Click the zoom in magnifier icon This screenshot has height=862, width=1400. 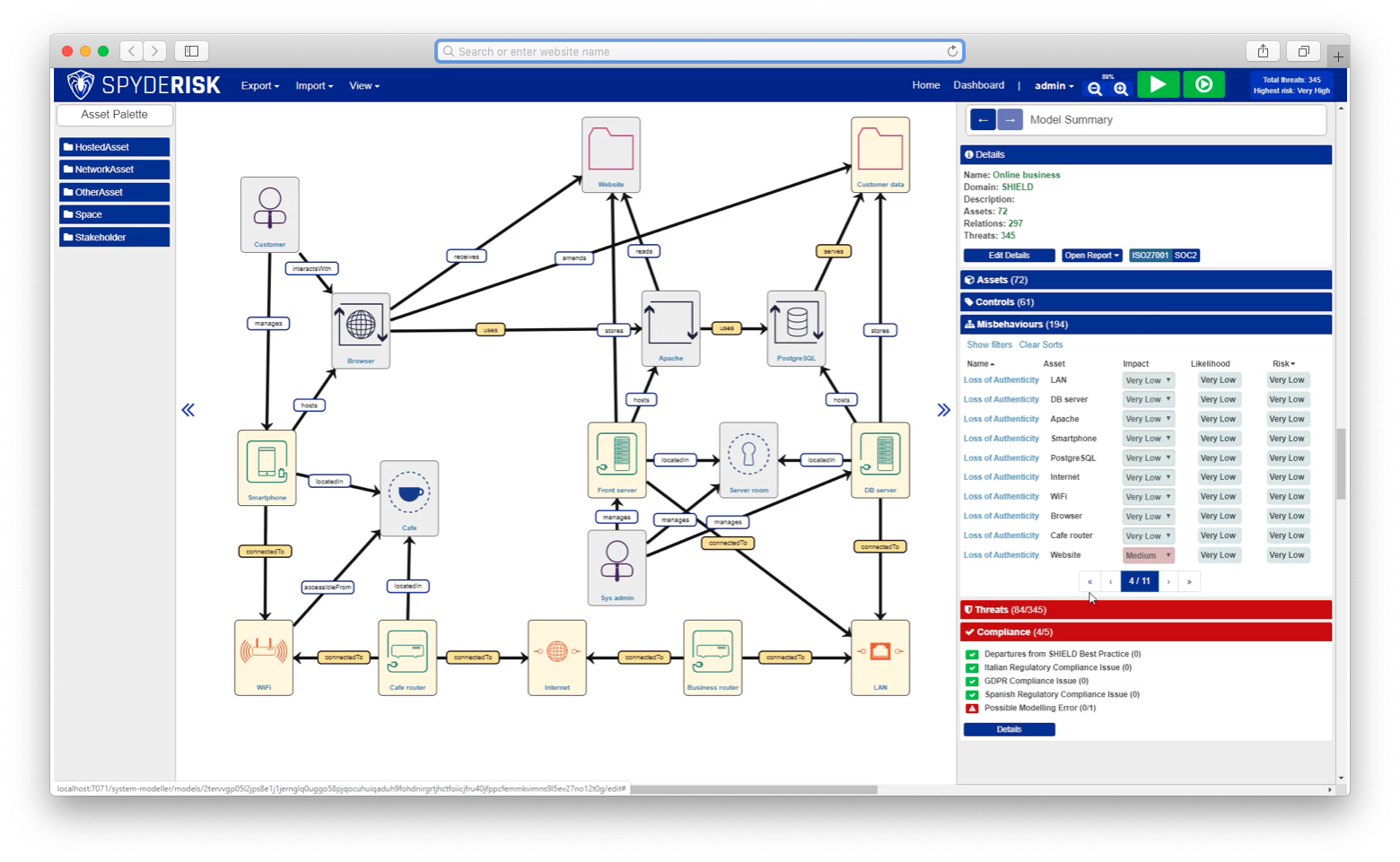(x=1121, y=88)
